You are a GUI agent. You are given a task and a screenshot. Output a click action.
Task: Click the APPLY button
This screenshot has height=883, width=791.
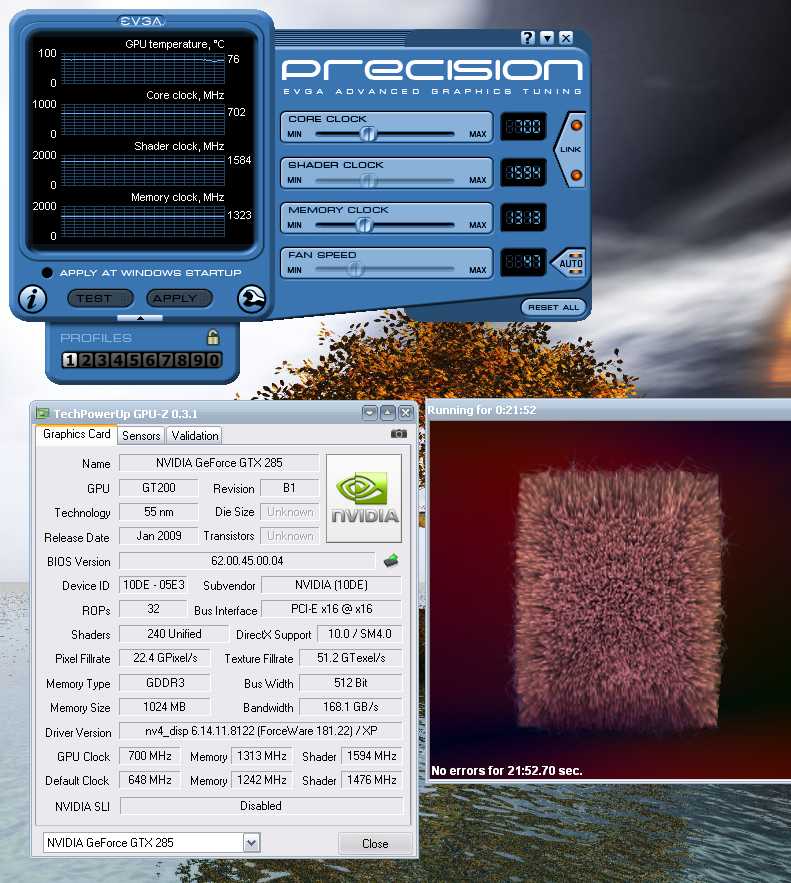pos(180,298)
